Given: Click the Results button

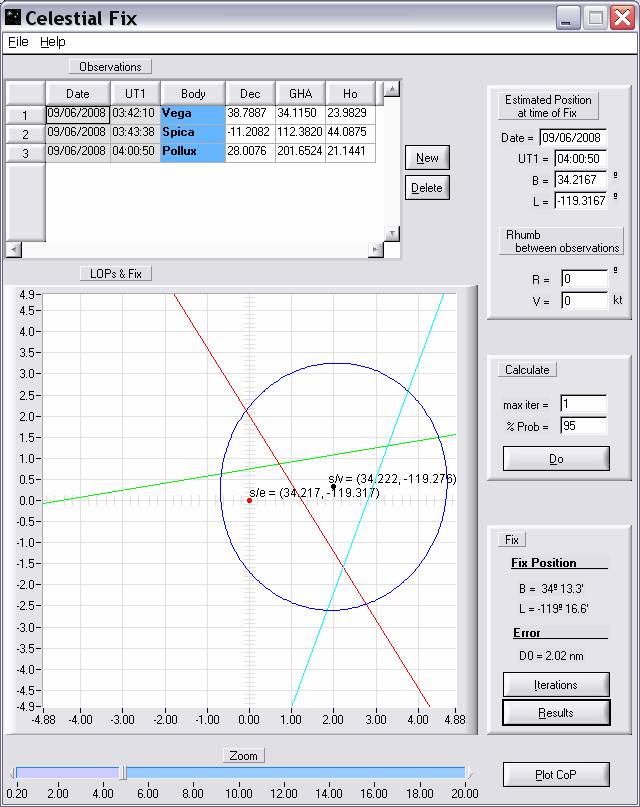Looking at the screenshot, I should tap(555, 712).
